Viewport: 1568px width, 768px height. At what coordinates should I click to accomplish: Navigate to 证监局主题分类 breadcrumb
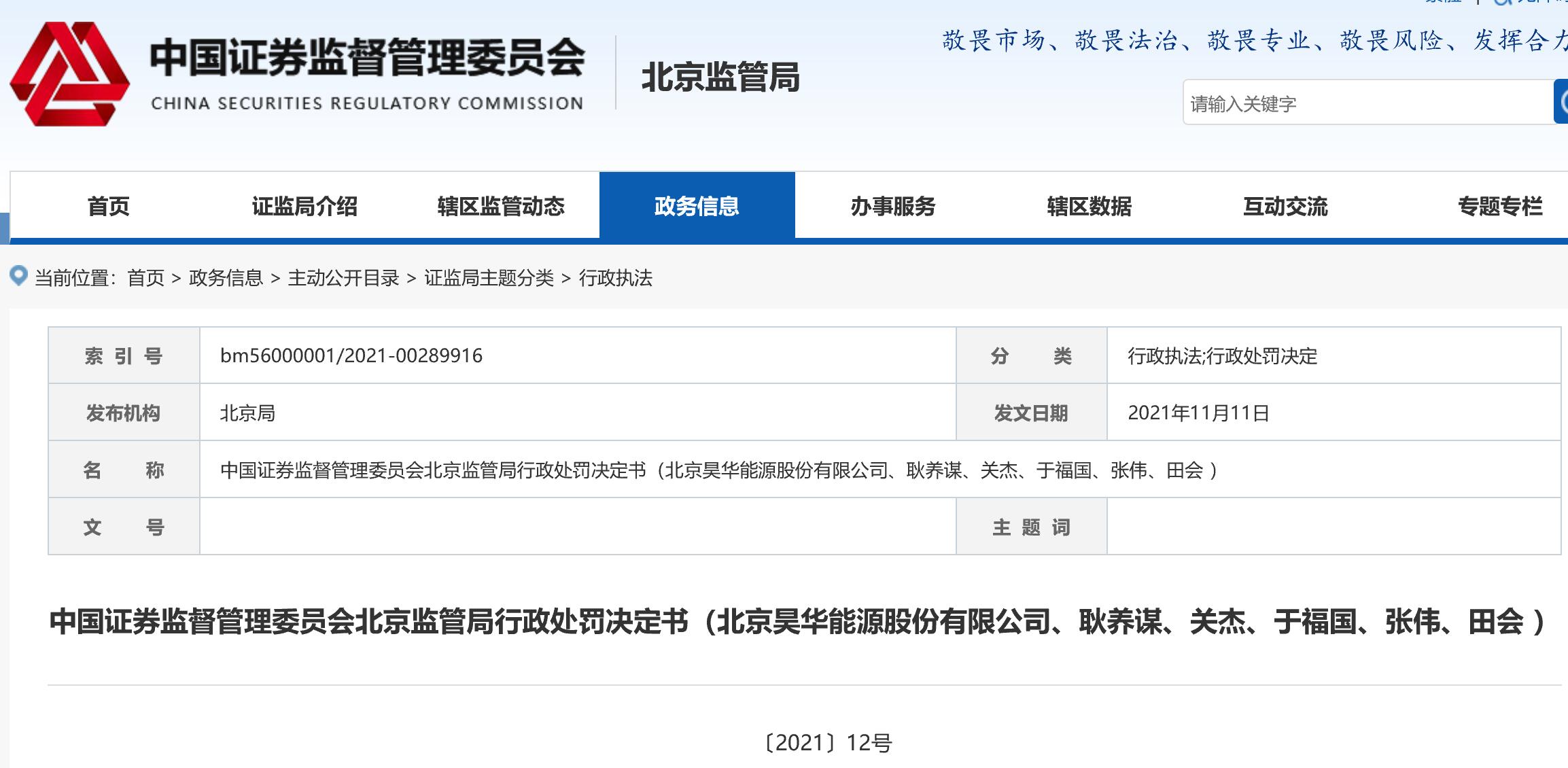coord(489,278)
